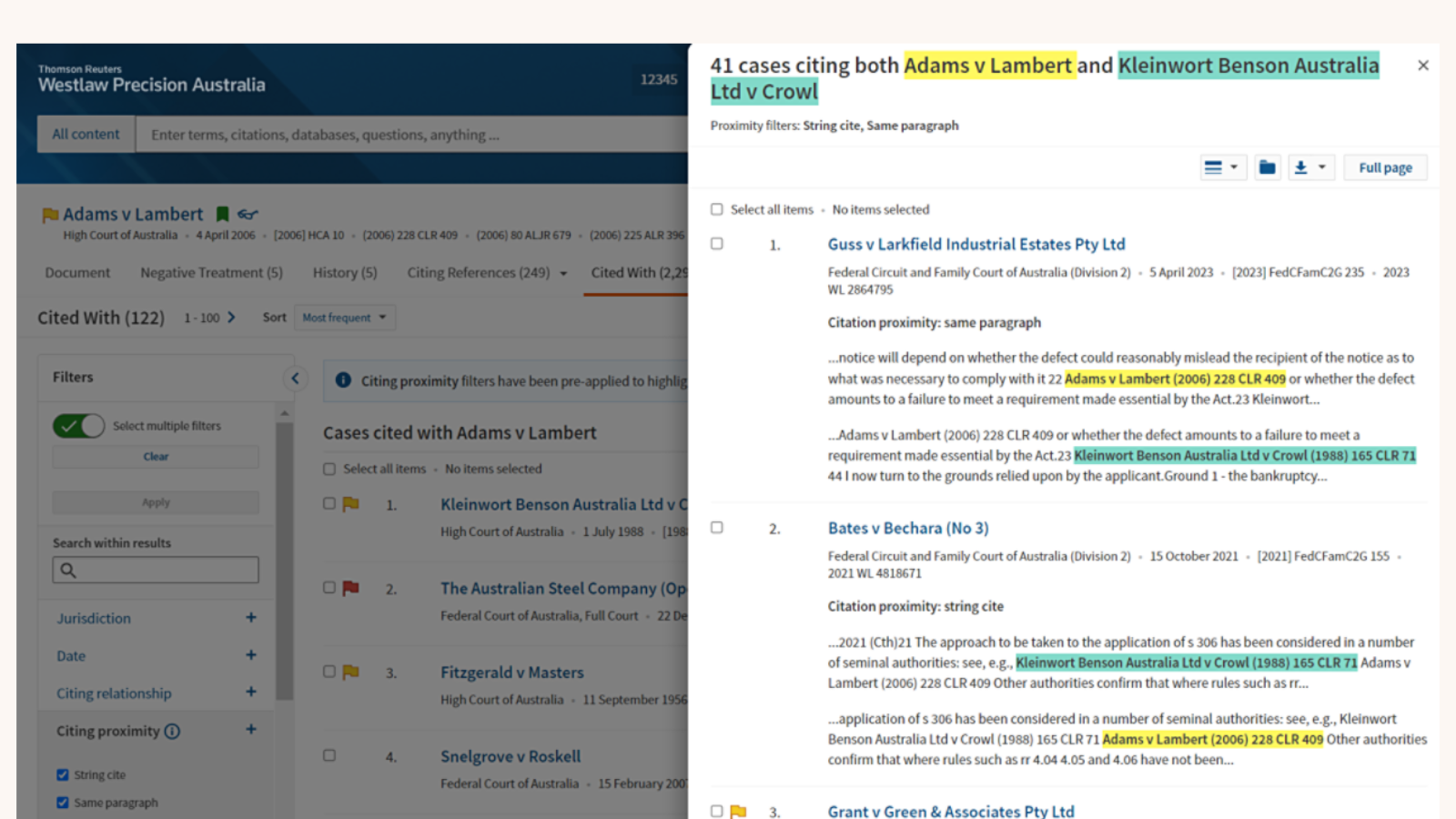Tick checkbox for Snelgrove v Roskell
Image resolution: width=1456 pixels, height=819 pixels.
pos(329,755)
